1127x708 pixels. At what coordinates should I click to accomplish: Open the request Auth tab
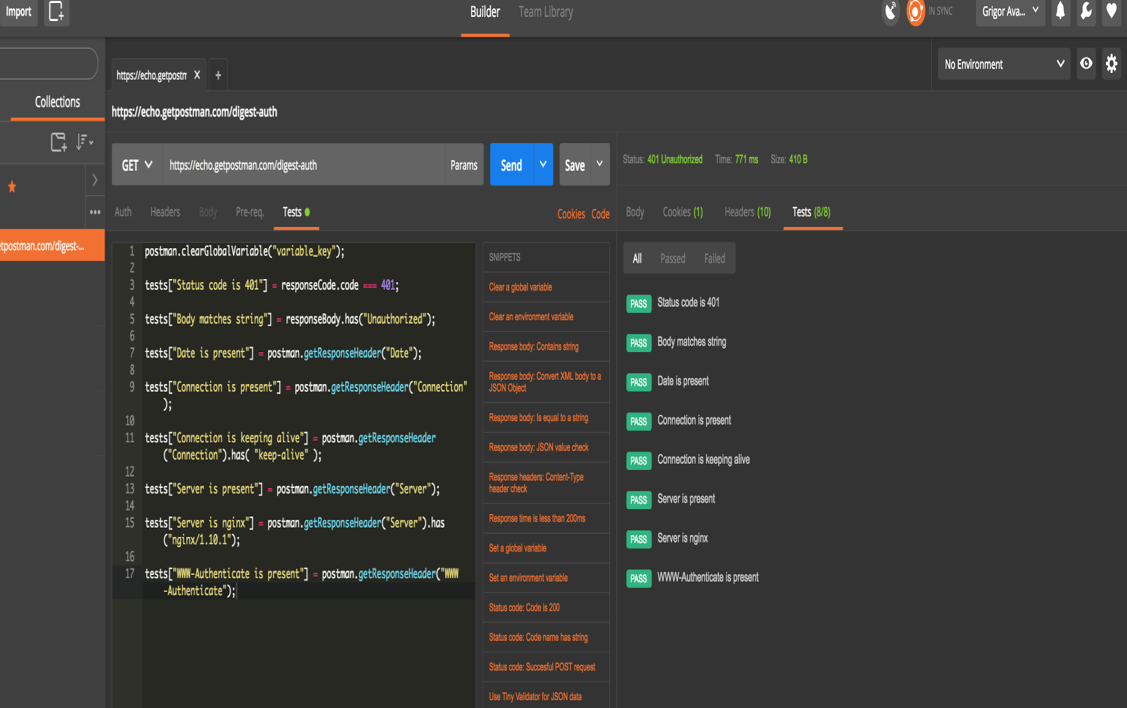[x=123, y=212]
